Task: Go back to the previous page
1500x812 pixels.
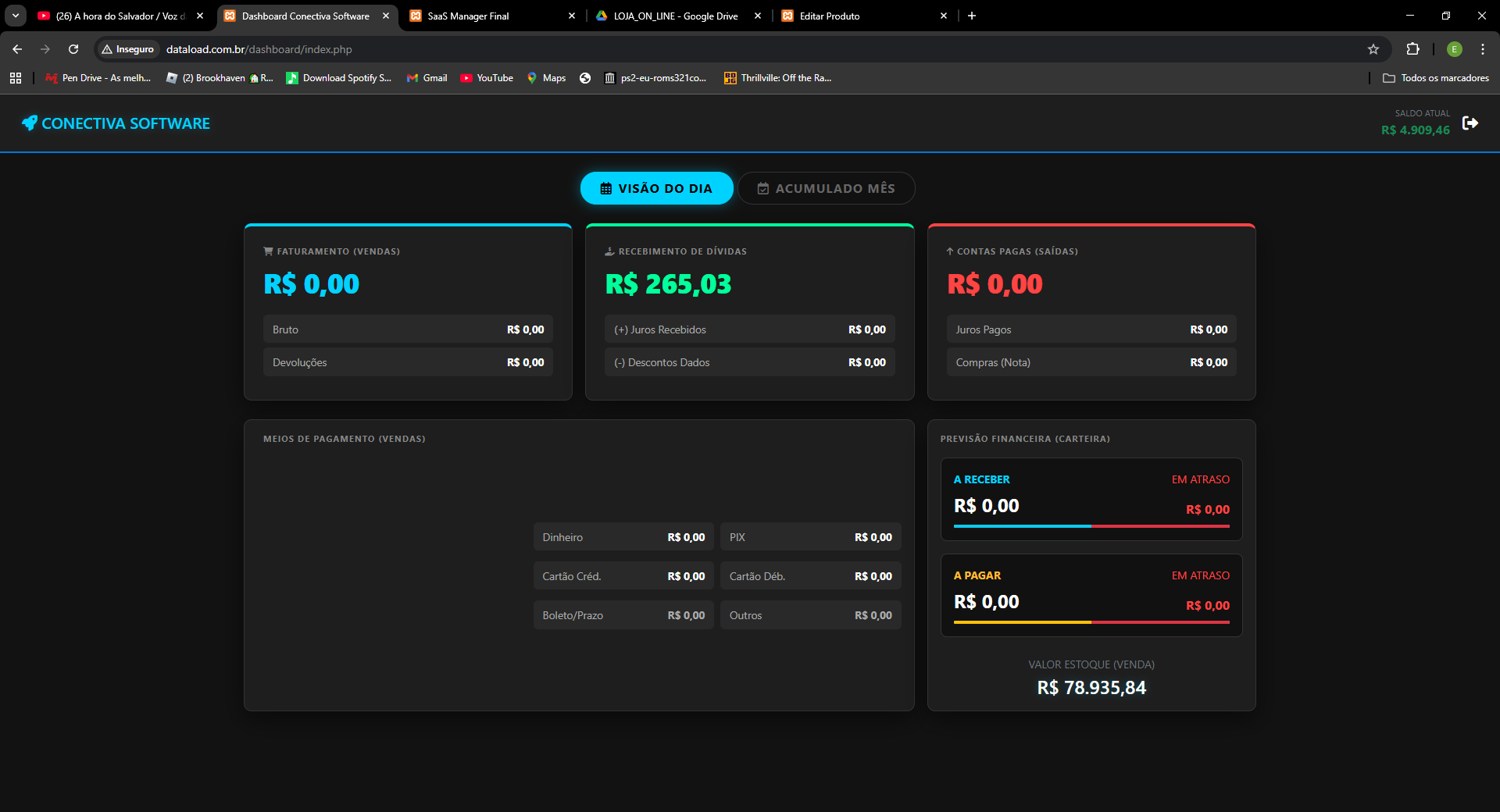Action: click(x=17, y=49)
